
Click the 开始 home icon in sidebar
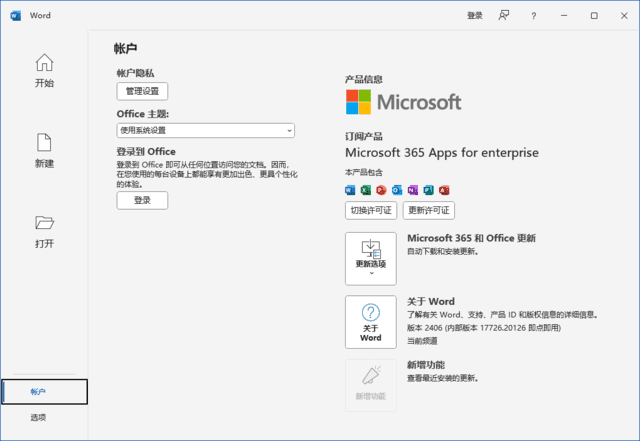pos(44,63)
